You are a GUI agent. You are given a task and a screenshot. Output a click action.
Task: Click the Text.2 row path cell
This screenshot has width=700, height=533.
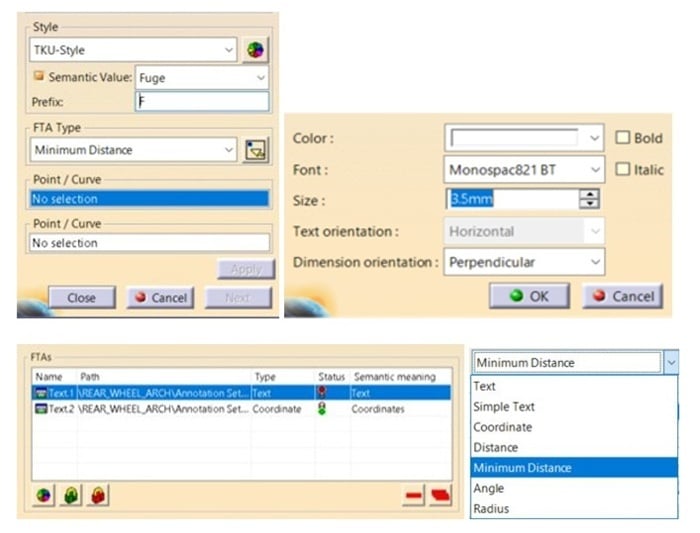163,409
